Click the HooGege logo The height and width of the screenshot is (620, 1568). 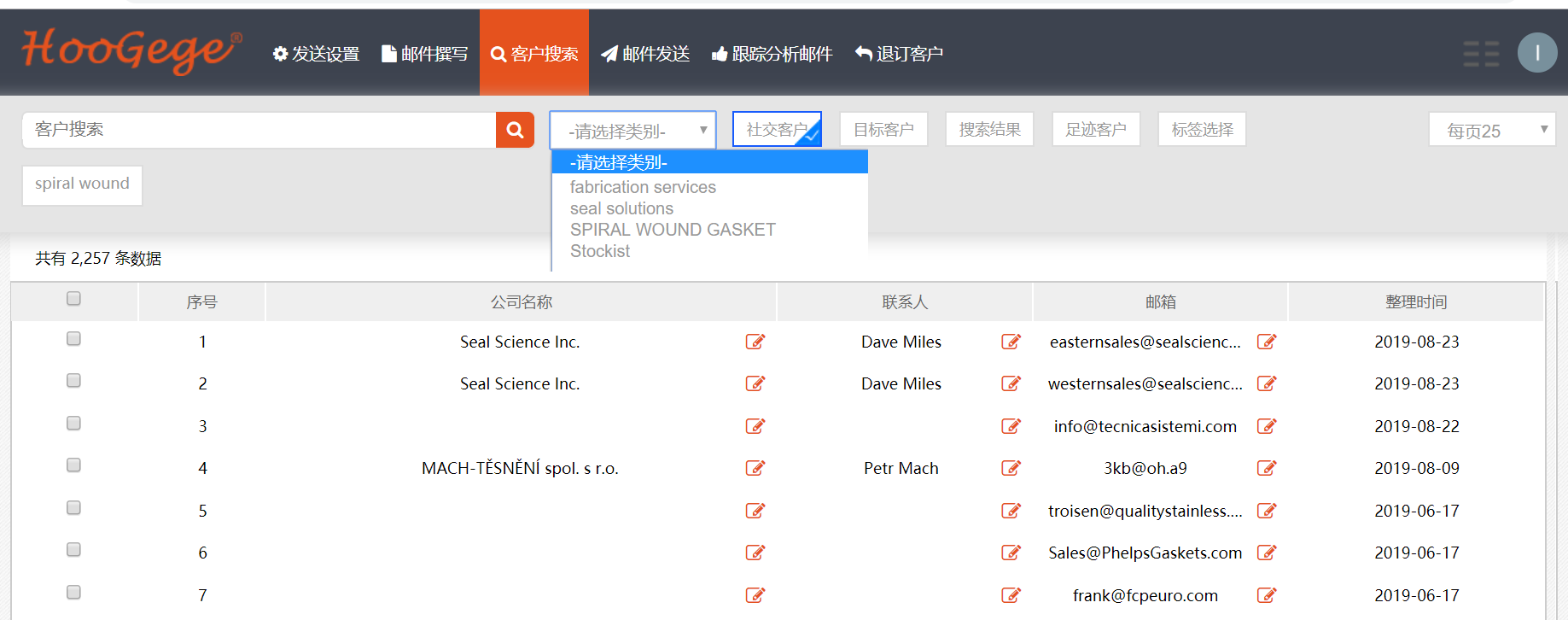pyautogui.click(x=131, y=50)
